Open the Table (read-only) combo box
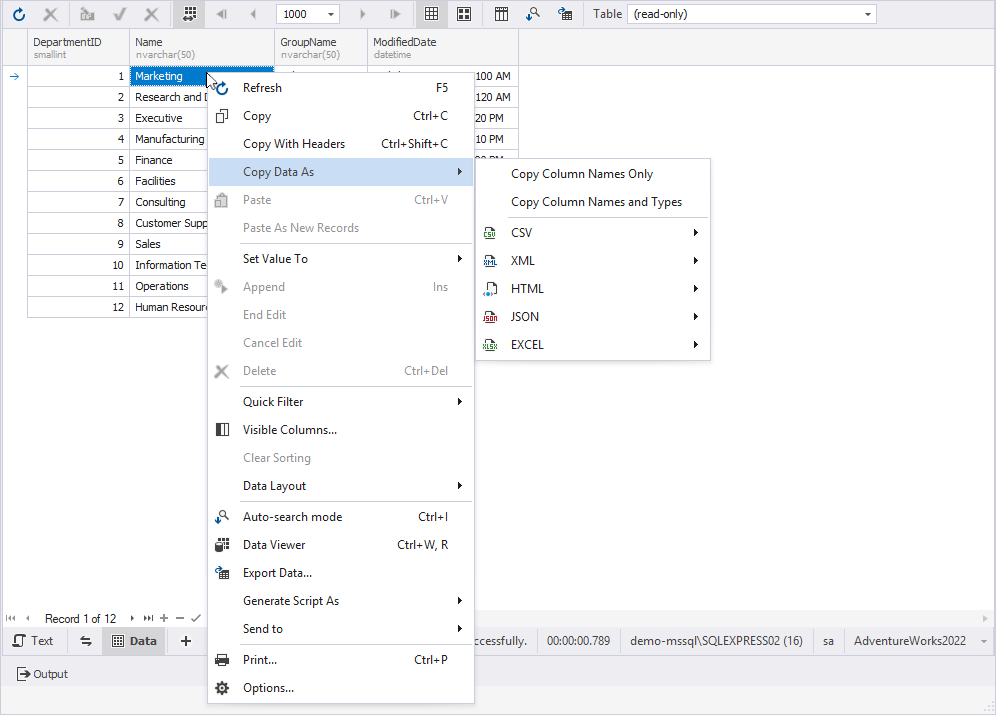This screenshot has width=996, height=715. click(x=868, y=15)
